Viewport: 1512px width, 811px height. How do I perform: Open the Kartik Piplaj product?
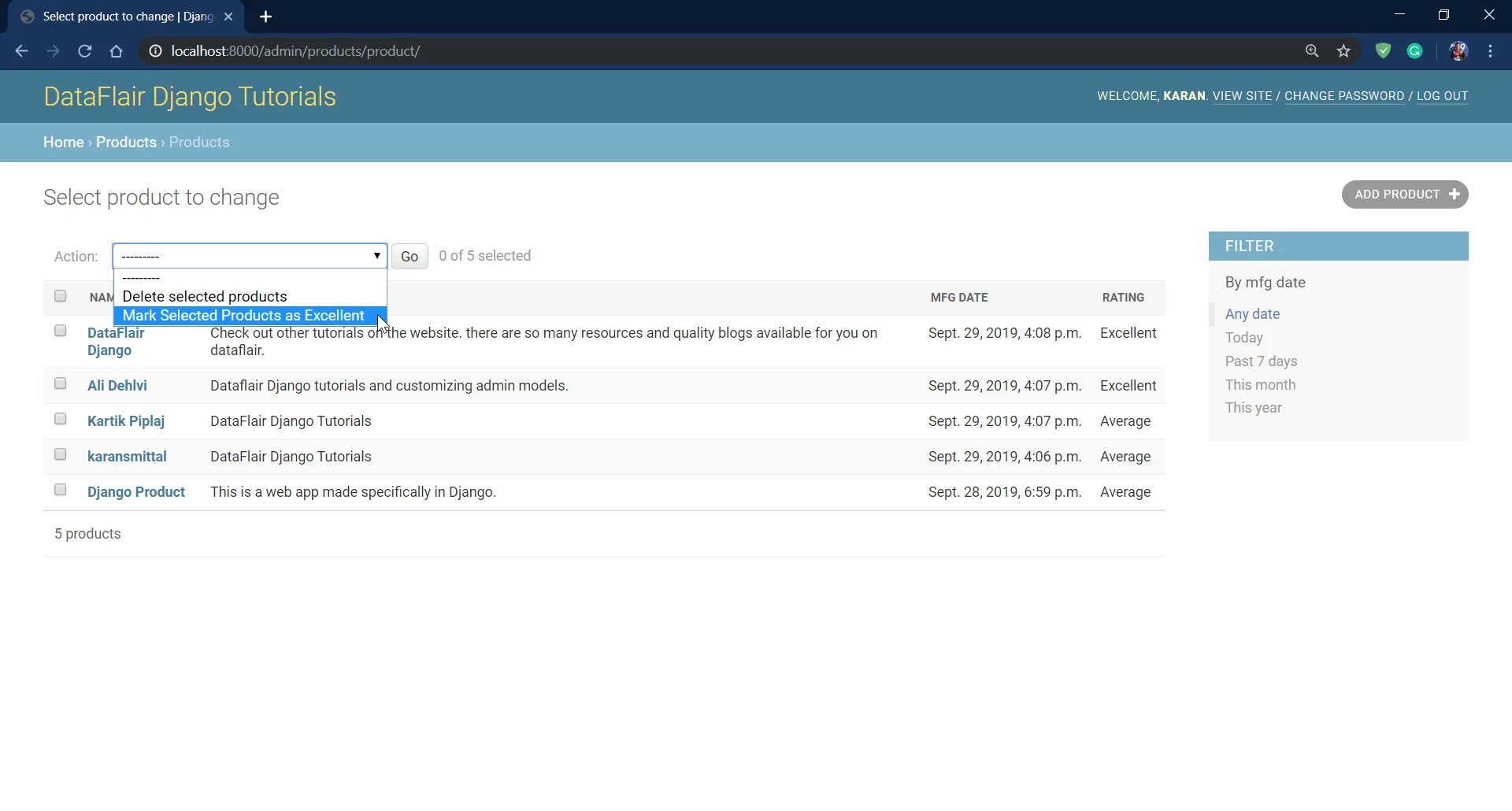pos(126,421)
